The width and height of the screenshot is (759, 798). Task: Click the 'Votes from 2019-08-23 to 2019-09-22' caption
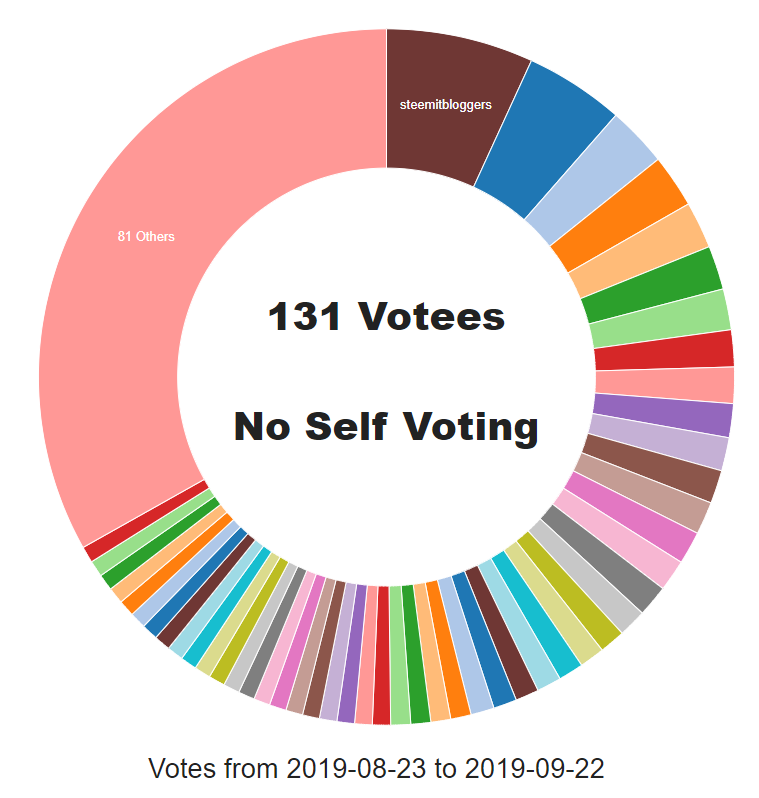(377, 769)
